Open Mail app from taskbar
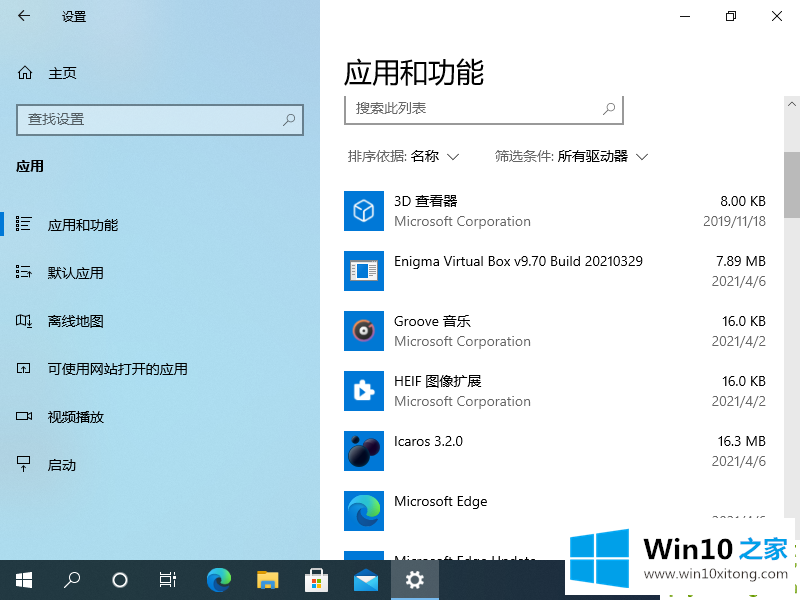Viewport: 800px width, 600px height. pos(366,580)
